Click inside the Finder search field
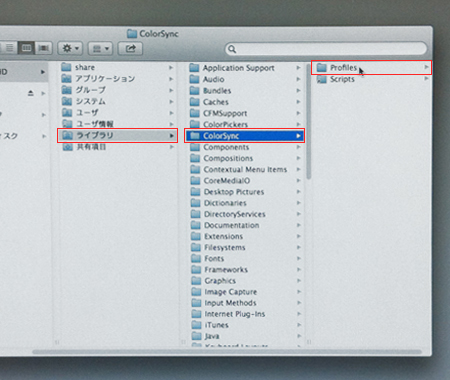The height and width of the screenshot is (380, 450). click(x=326, y=49)
